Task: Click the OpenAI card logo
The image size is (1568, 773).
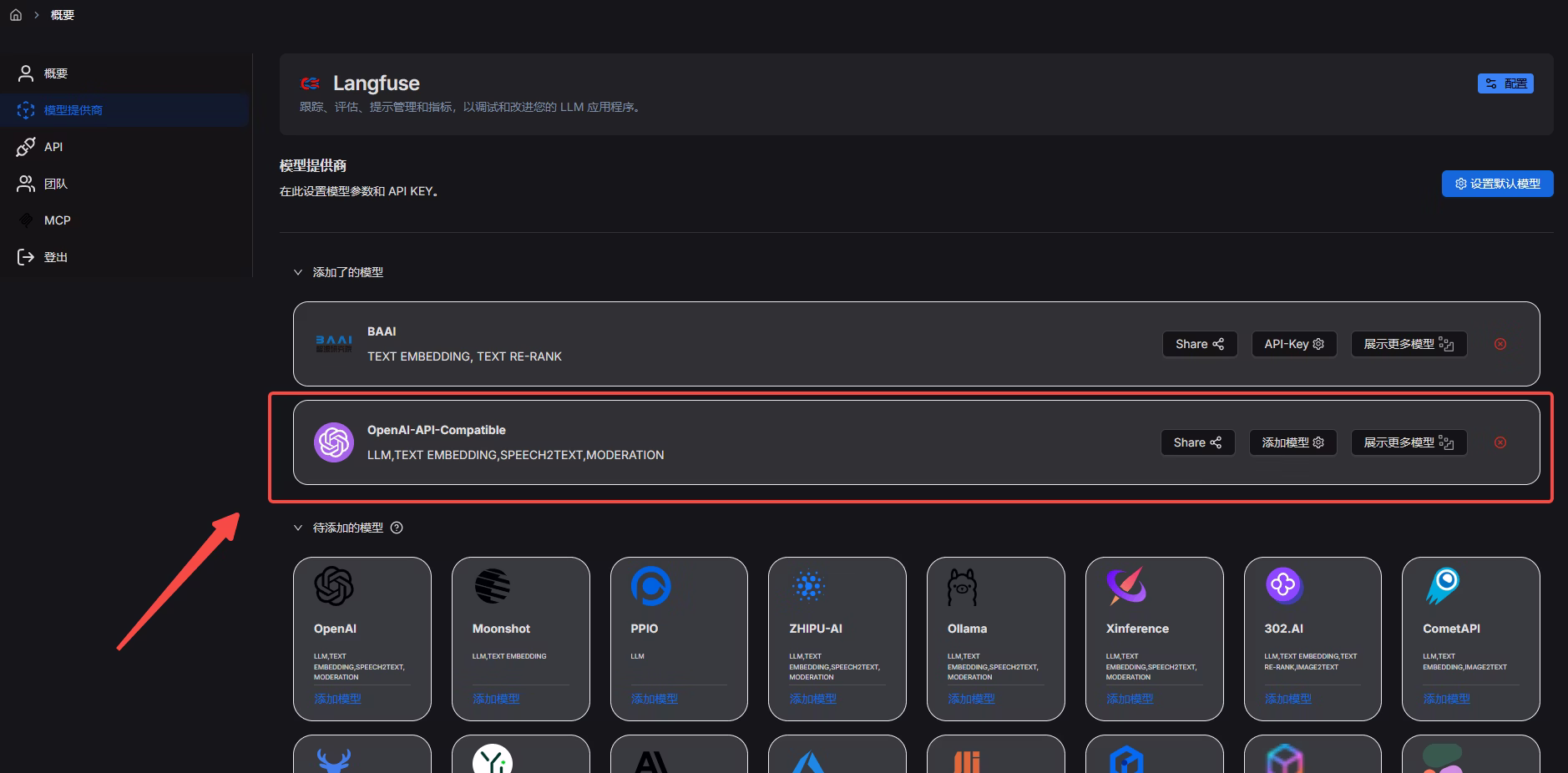Action: (334, 586)
